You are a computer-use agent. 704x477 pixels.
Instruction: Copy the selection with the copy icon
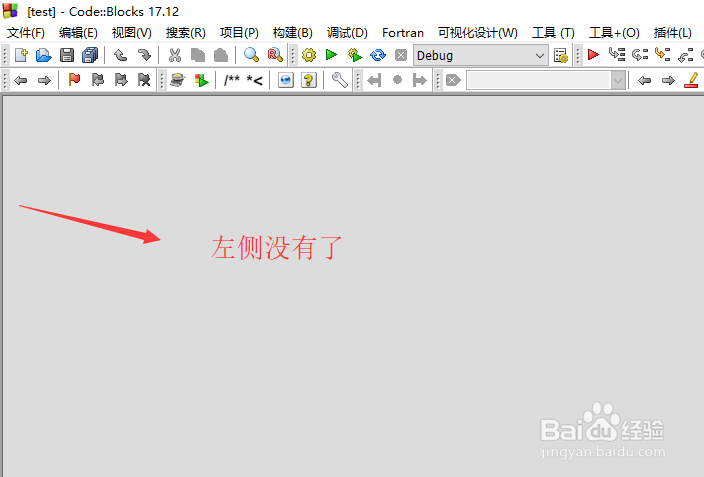coord(198,55)
